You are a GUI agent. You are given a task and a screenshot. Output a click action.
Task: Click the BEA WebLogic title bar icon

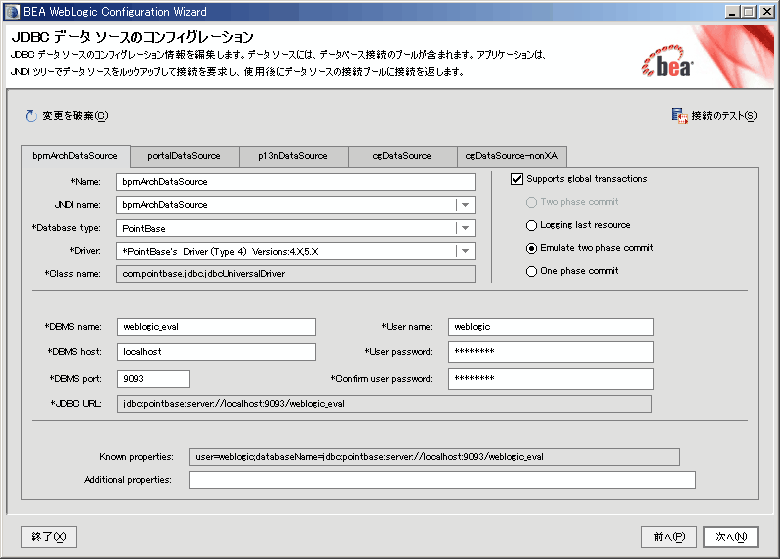click(11, 11)
